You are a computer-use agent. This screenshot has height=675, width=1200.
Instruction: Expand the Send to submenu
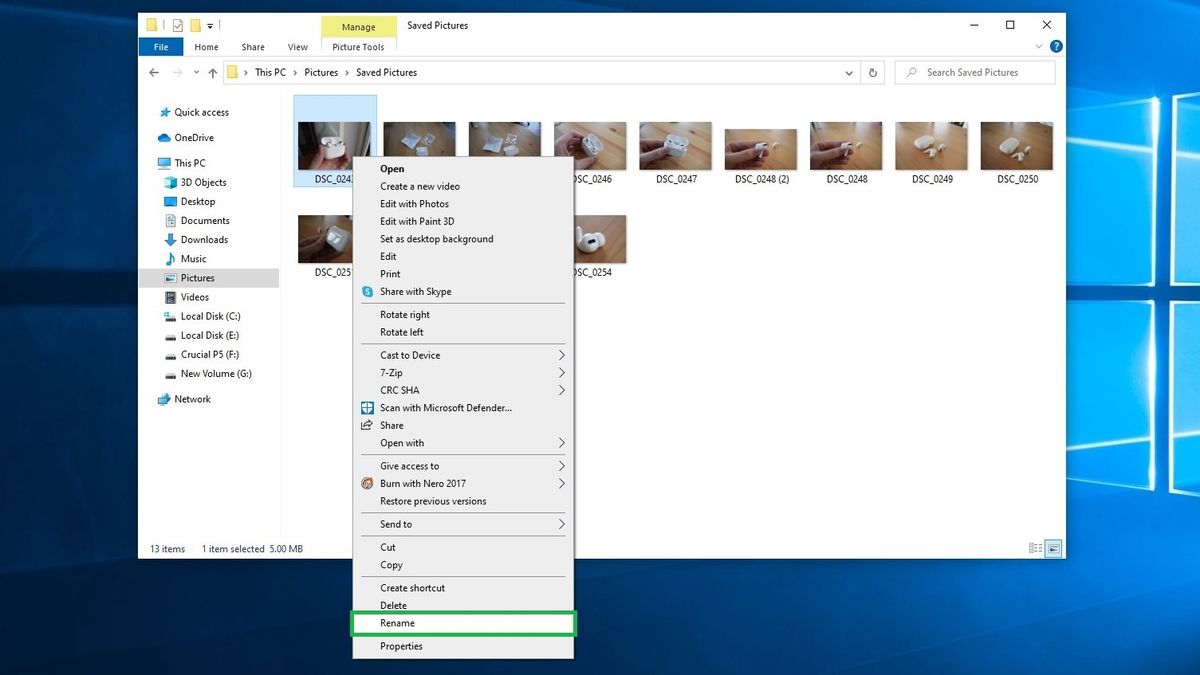(x=464, y=524)
